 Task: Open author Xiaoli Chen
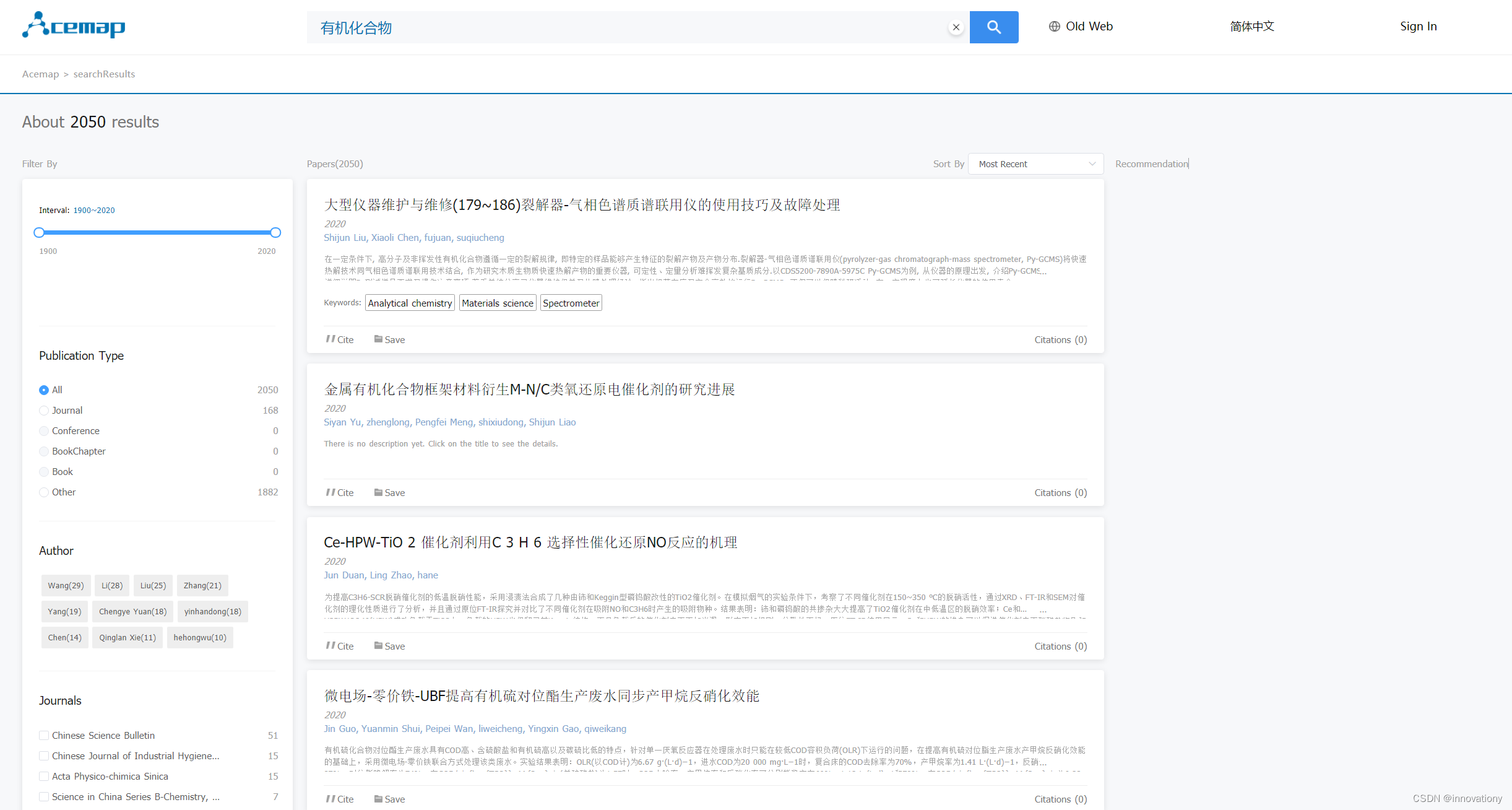[x=395, y=238]
